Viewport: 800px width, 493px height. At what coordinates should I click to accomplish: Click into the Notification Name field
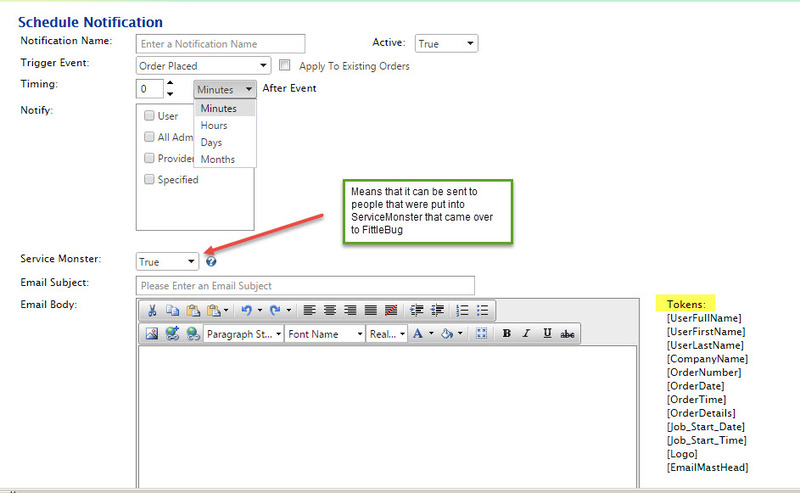point(220,43)
